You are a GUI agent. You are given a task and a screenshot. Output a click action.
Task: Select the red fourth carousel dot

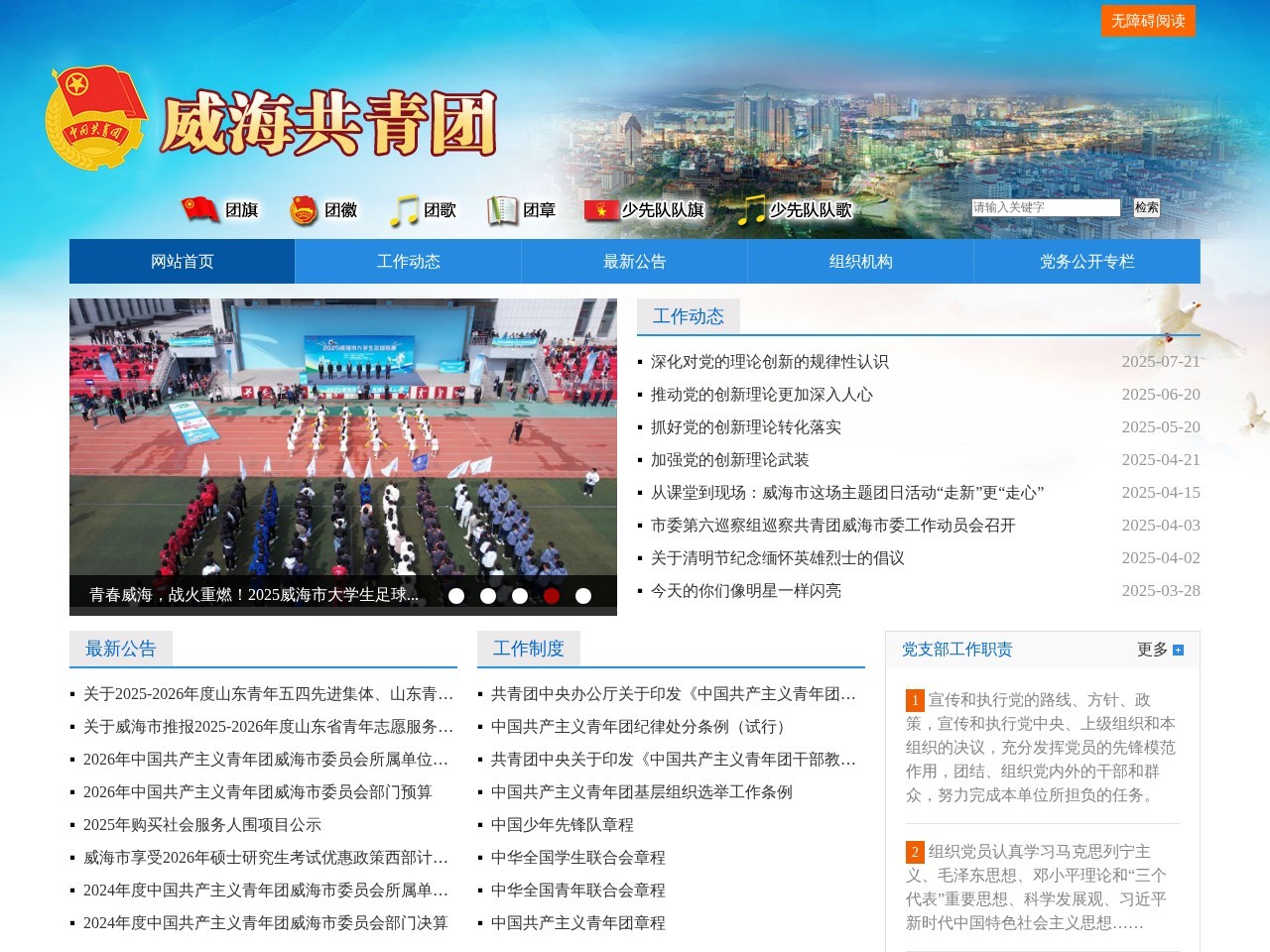tap(552, 596)
